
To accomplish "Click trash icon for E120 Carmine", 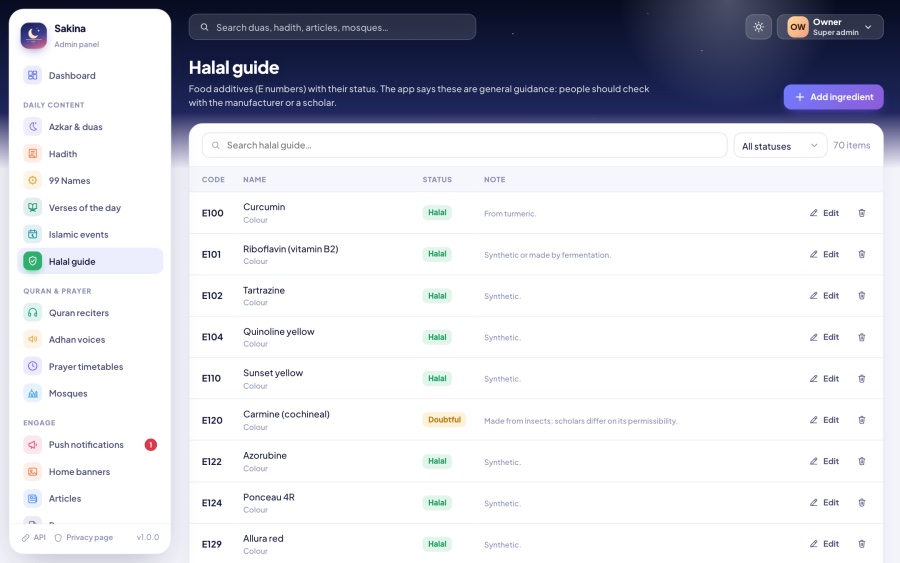I will (862, 420).
